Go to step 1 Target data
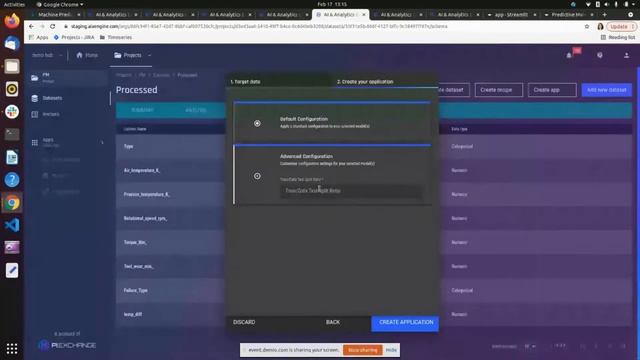 245,82
